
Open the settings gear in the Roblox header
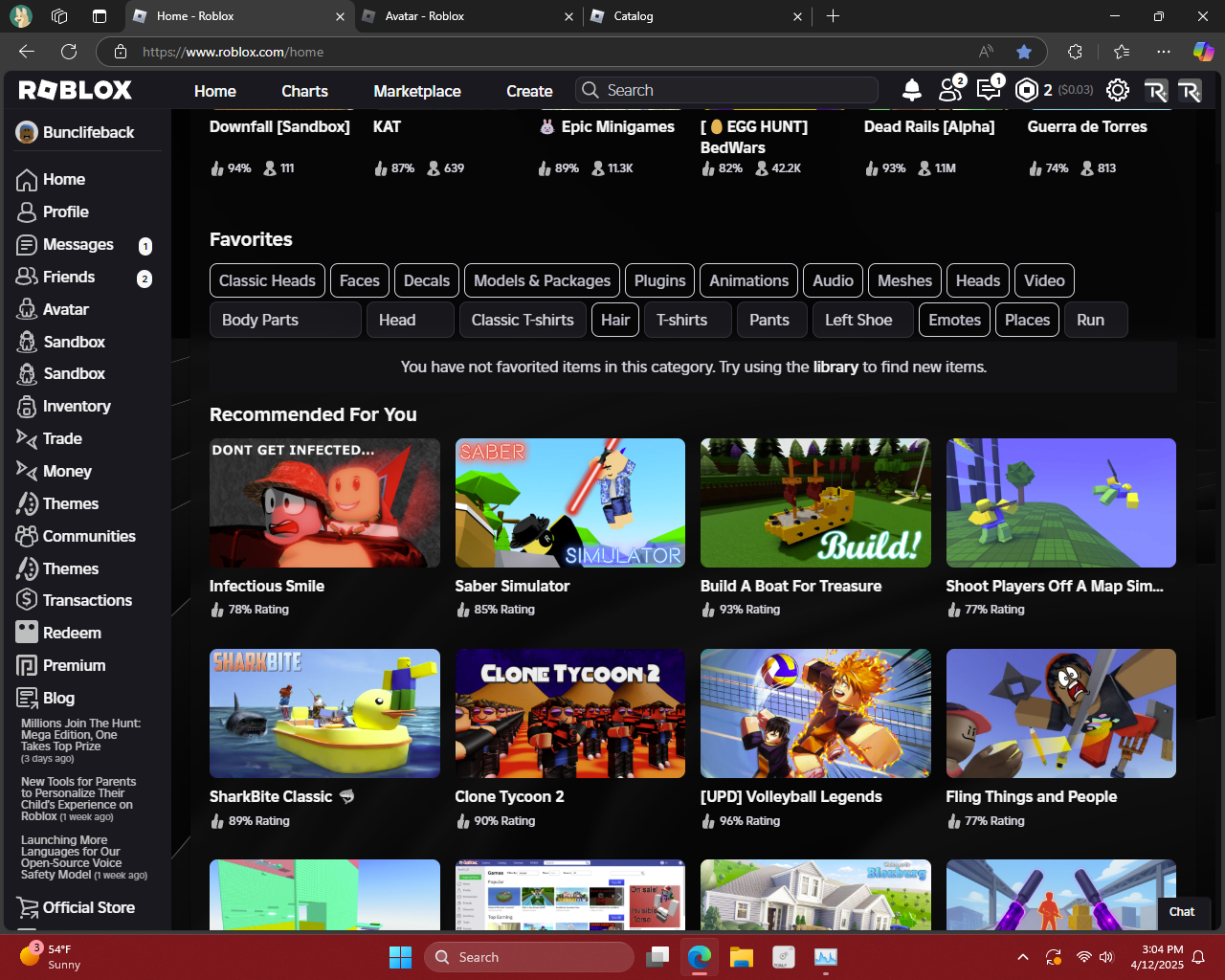coord(1118,90)
